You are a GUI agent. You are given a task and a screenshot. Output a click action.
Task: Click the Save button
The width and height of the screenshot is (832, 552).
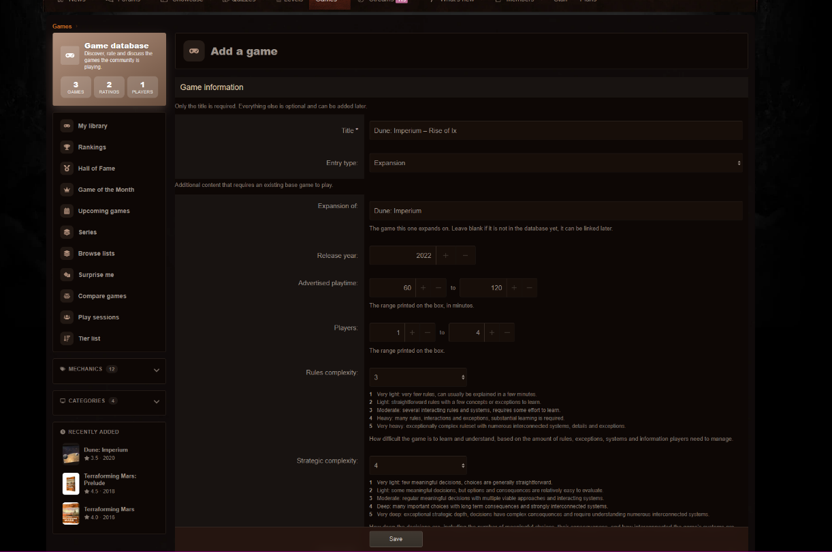[396, 539]
